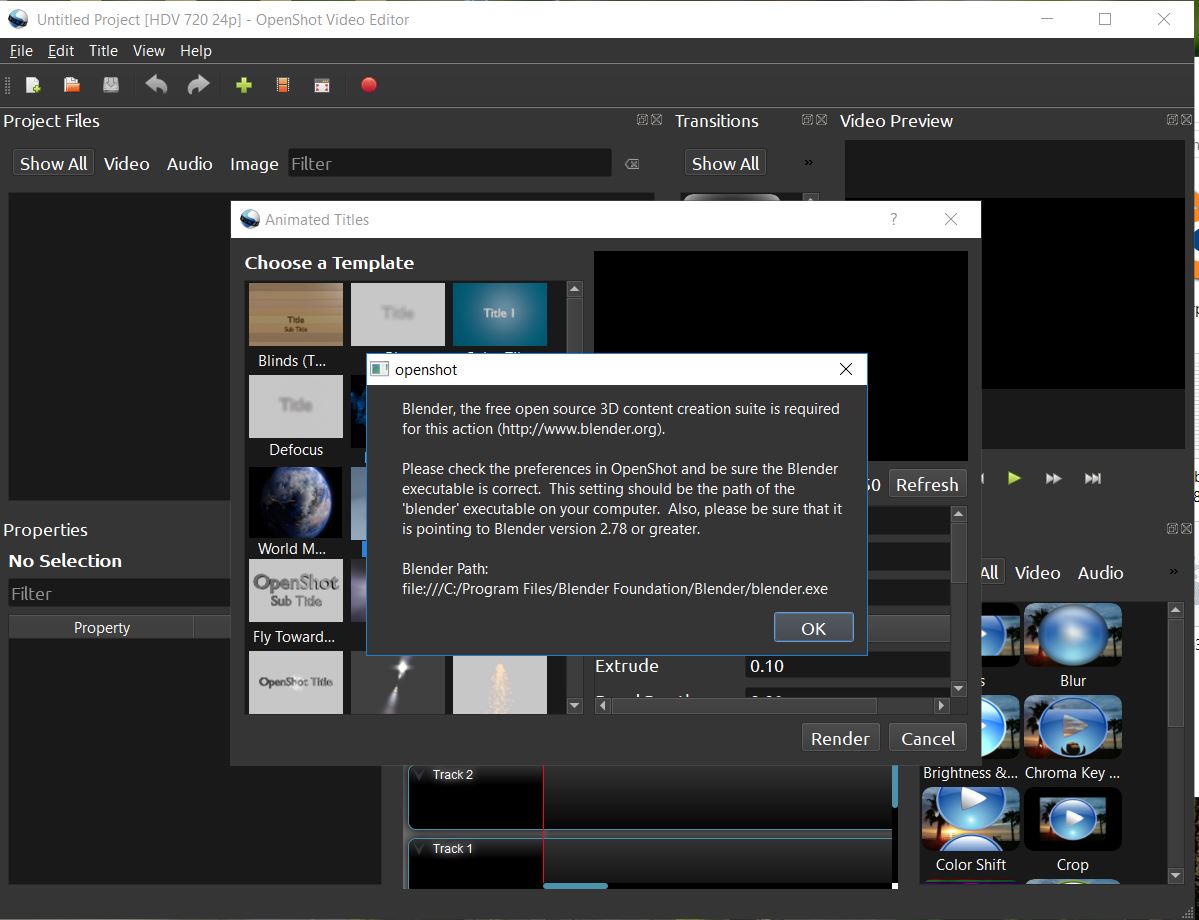Click the Save Project toolbar icon
Viewport: 1199px width, 920px height.
[x=111, y=85]
